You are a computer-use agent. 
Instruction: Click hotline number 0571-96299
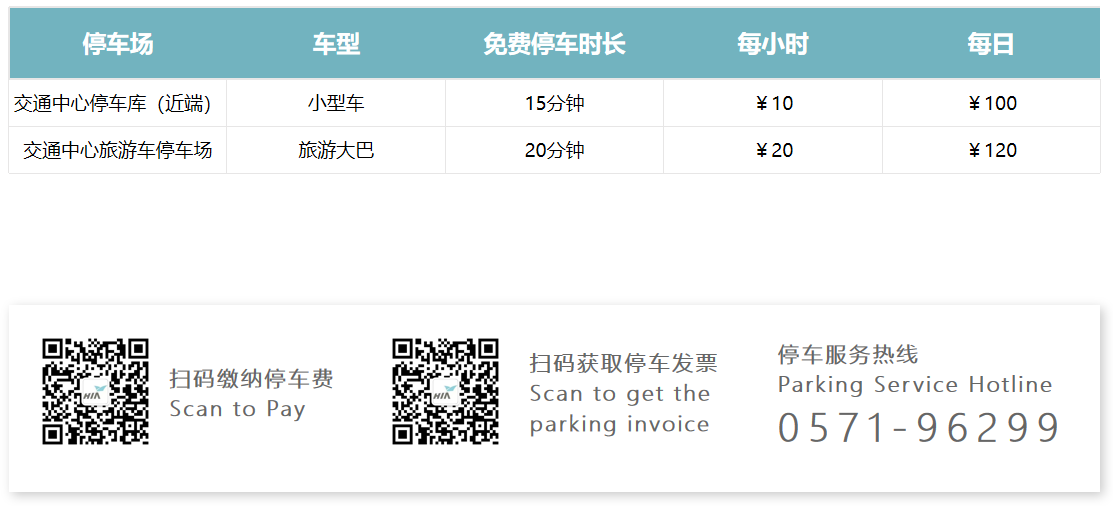918,428
